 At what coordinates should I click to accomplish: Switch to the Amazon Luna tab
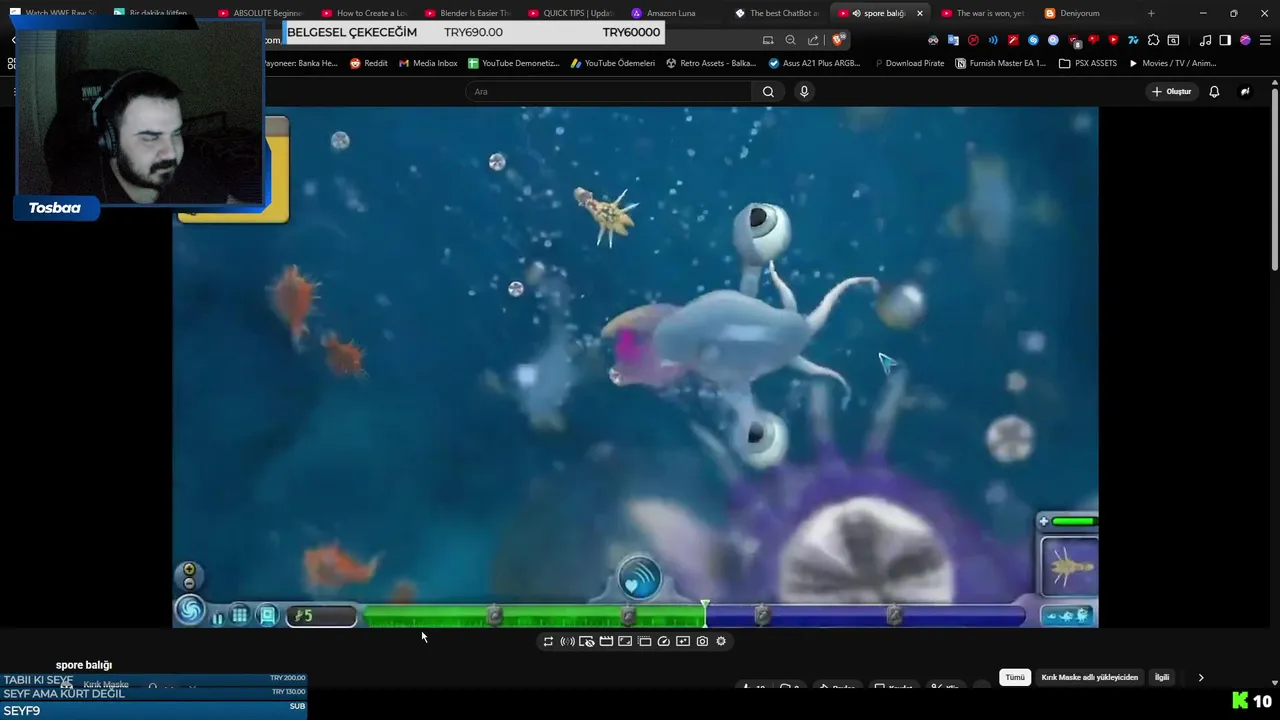(671, 13)
